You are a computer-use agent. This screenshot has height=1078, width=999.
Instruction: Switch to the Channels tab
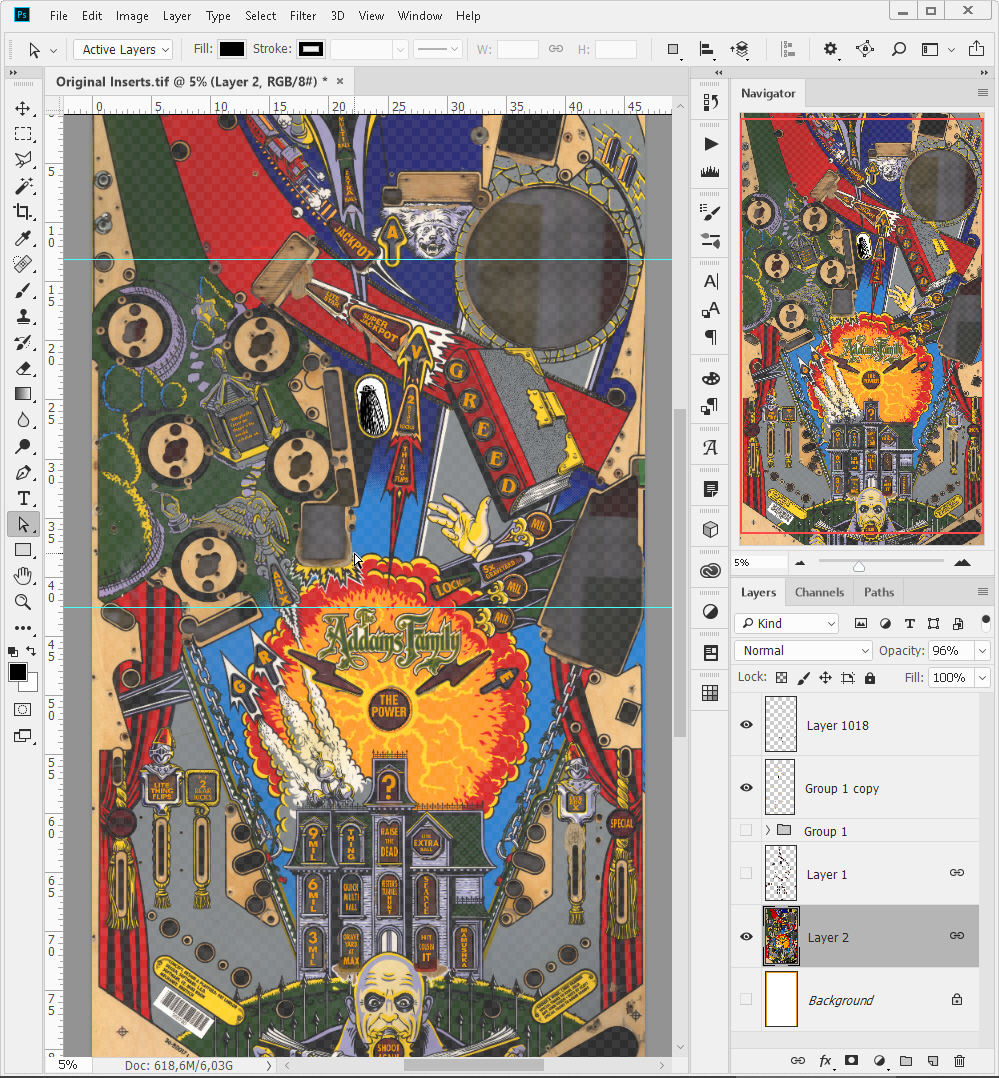click(x=819, y=592)
